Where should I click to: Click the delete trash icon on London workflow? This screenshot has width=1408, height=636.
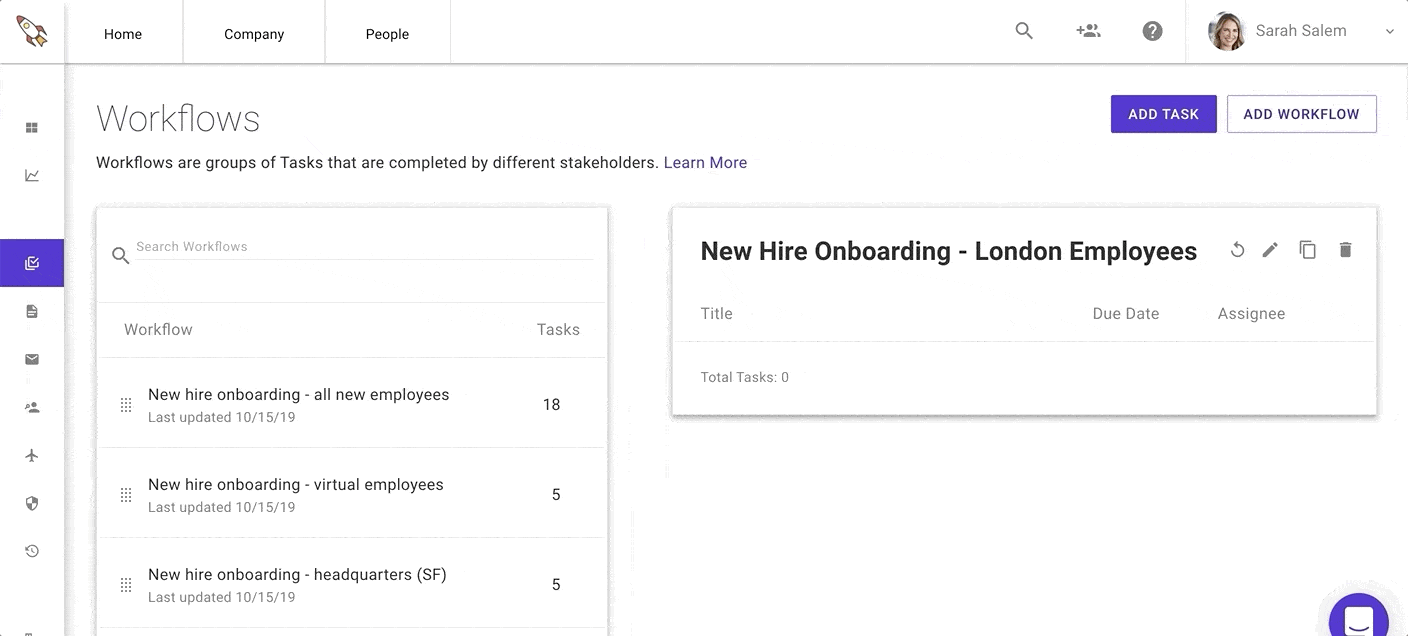[x=1345, y=250]
